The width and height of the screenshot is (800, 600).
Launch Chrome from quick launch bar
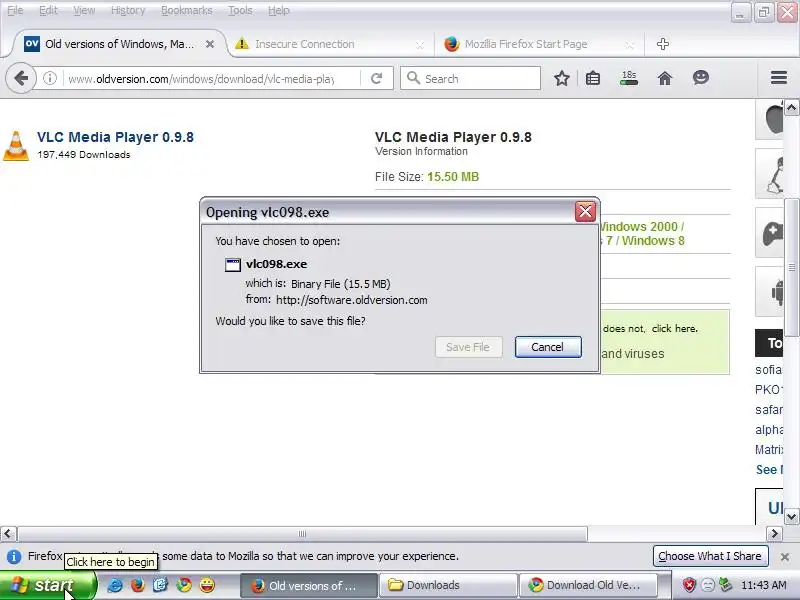[x=184, y=585]
